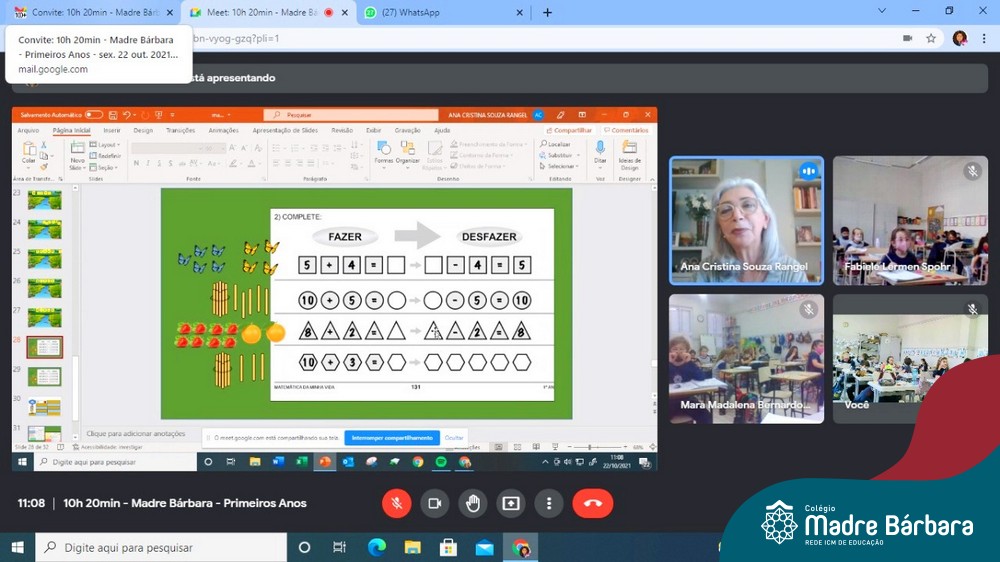Open 'Arquivo' menu in shared PowerPoint
This screenshot has width=1000, height=562.
pos(28,130)
